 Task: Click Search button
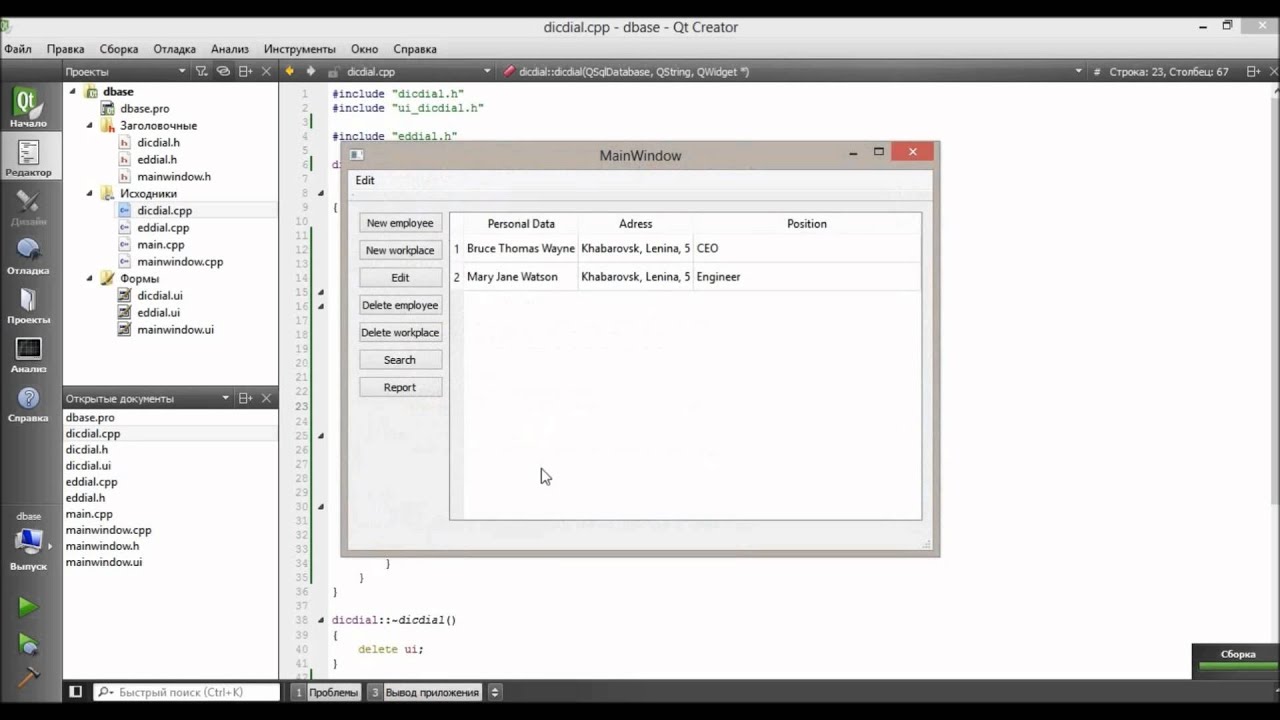click(400, 360)
